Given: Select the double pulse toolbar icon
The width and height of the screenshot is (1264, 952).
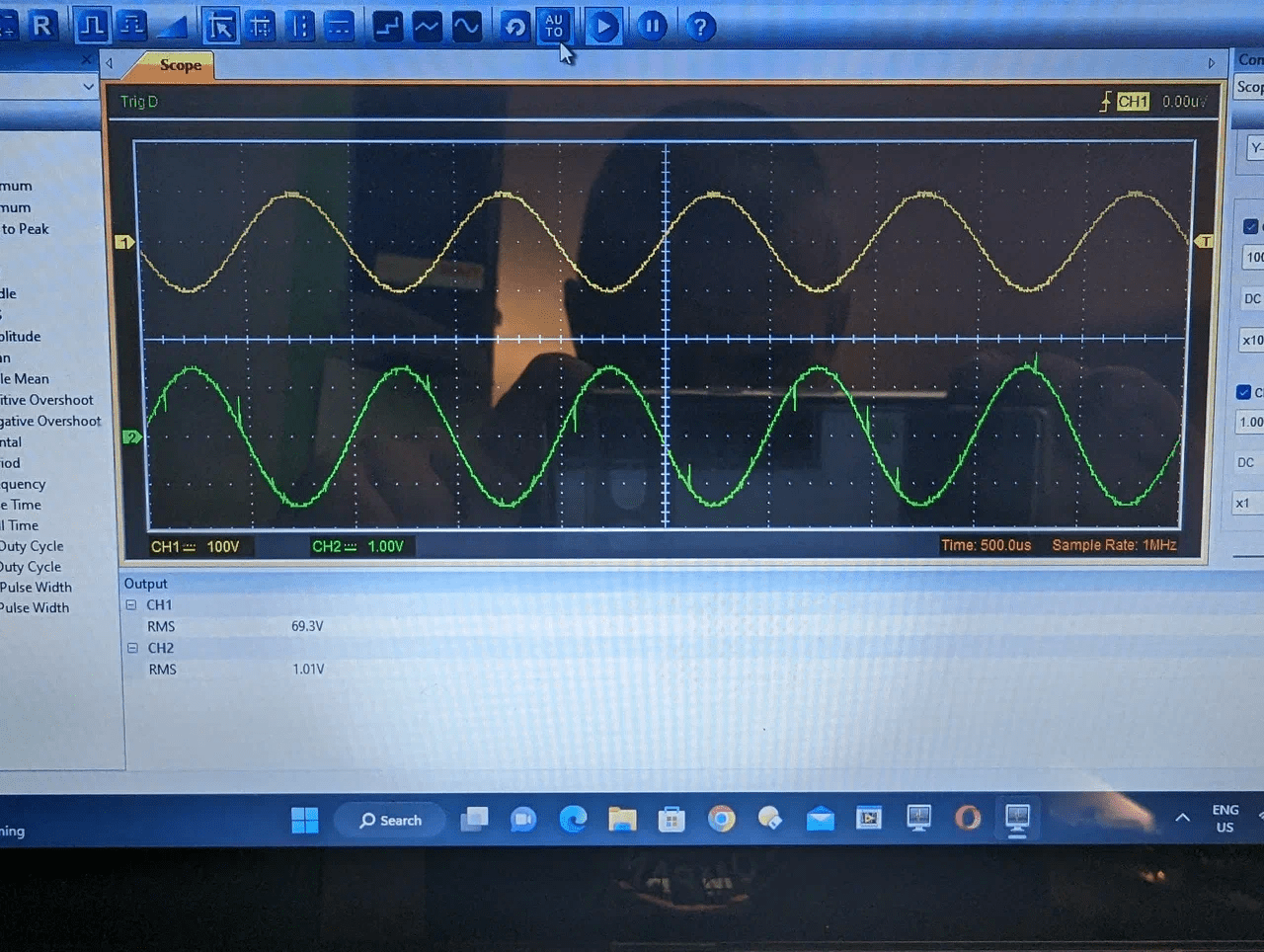Looking at the screenshot, I should coord(132,25).
